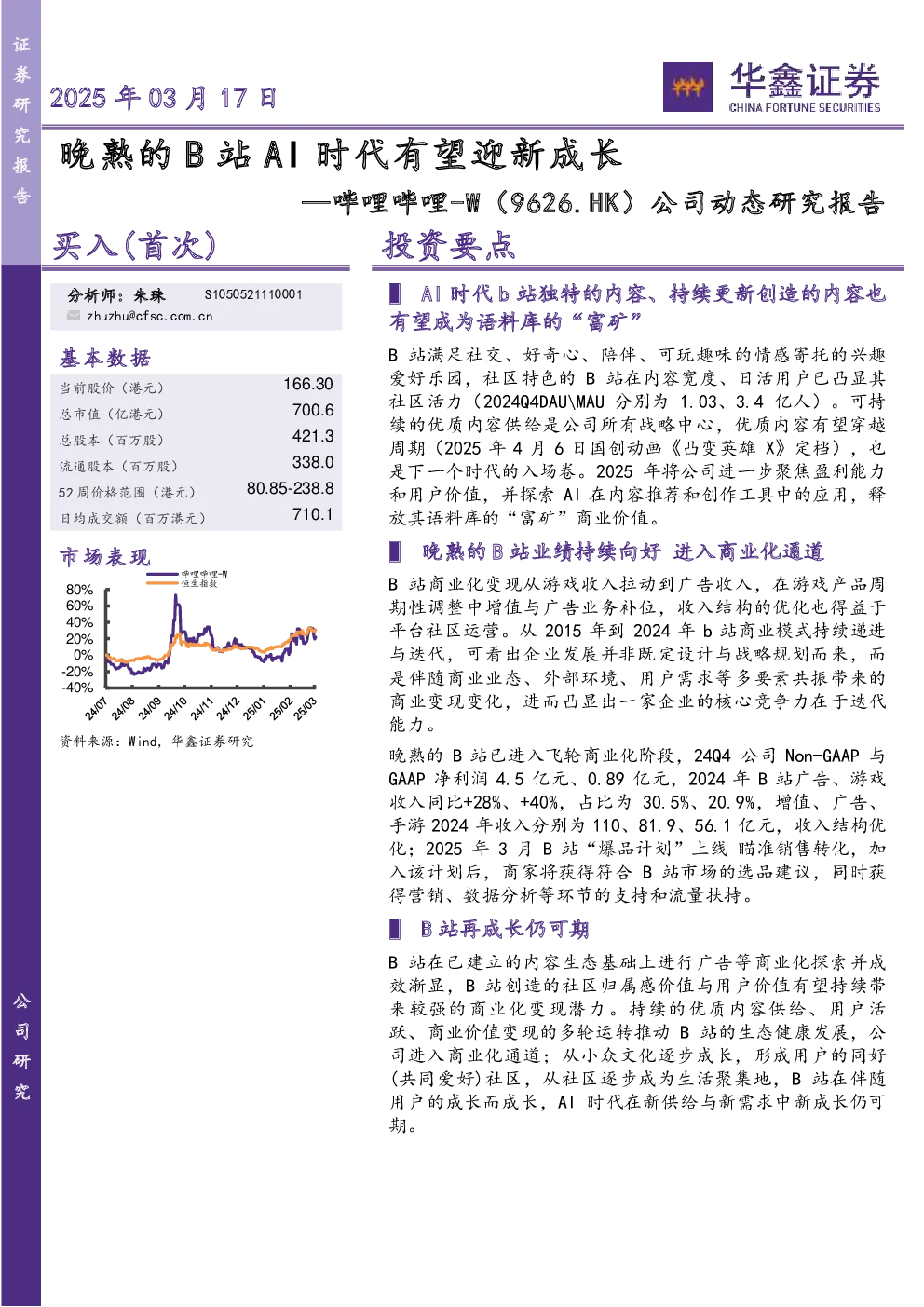Select the main title 晚熟的B站AI时代有望迎新成长
Viewport: 924px width, 1307px height.
341,155
